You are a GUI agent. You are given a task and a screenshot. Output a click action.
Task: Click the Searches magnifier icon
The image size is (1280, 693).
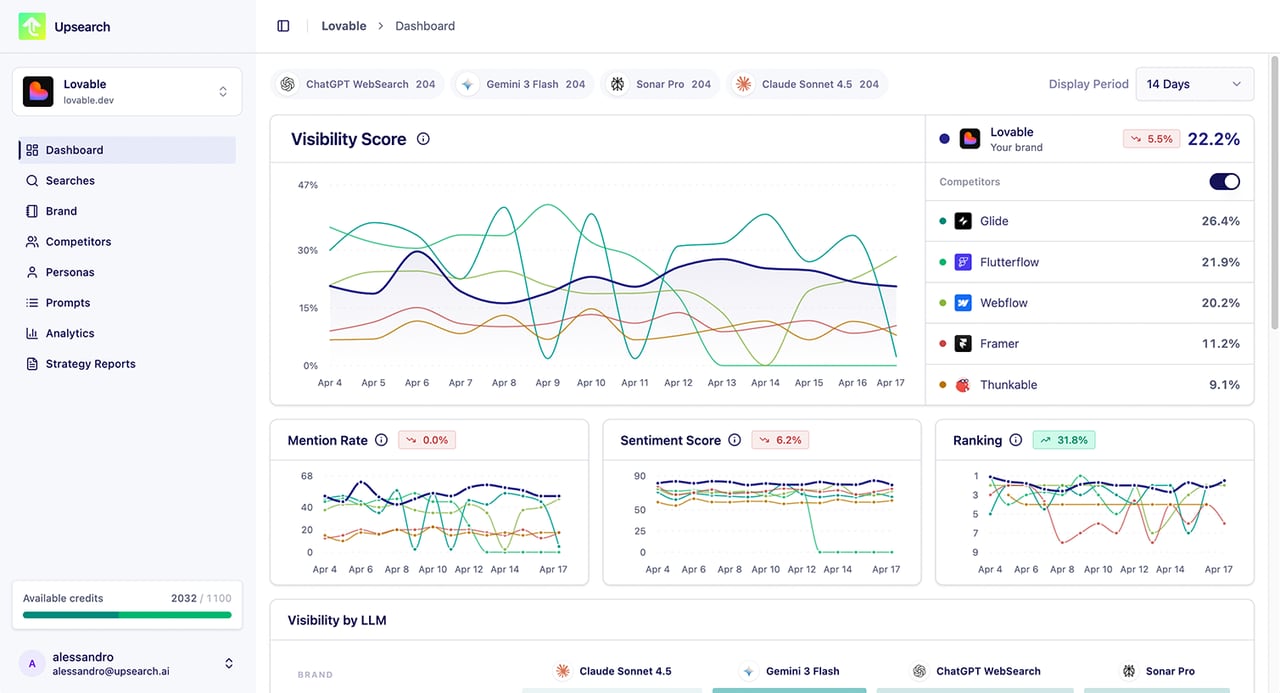click(32, 181)
